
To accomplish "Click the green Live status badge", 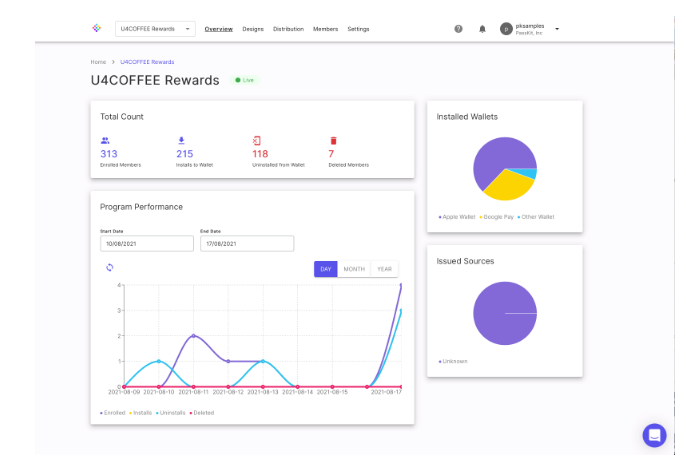I will click(245, 80).
